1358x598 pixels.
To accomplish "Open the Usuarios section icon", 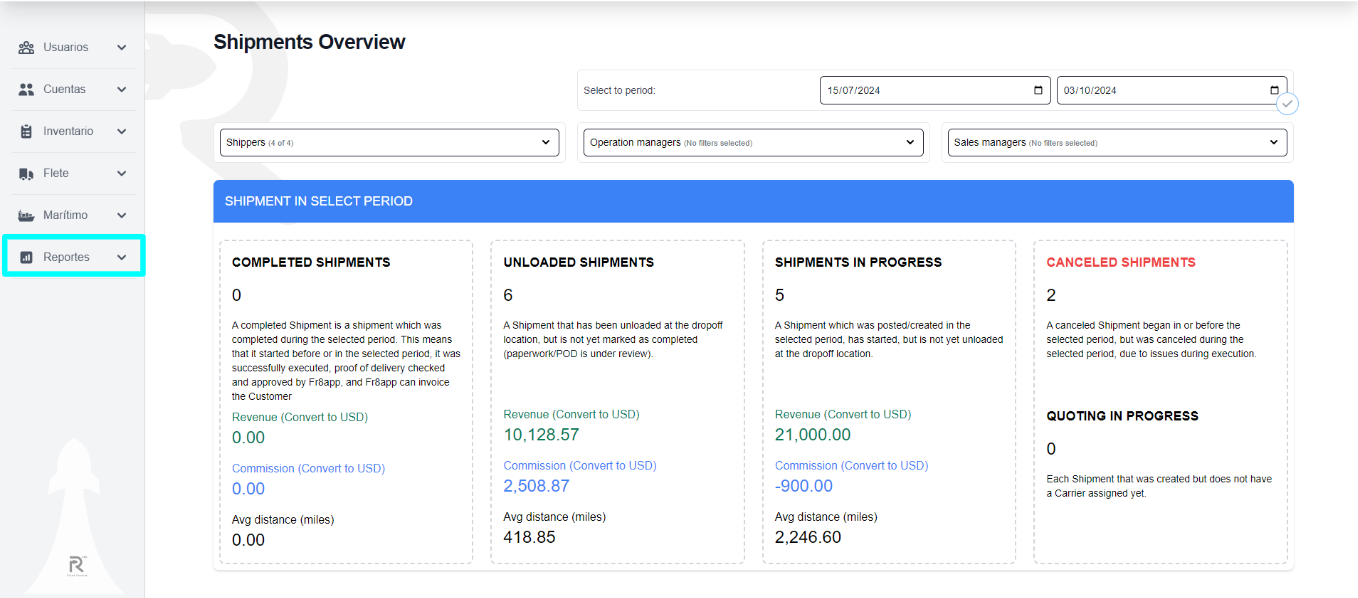I will click(x=24, y=46).
